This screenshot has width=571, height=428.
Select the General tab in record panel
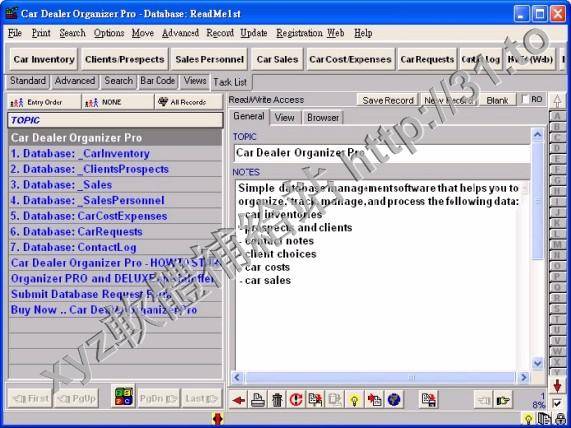(249, 116)
